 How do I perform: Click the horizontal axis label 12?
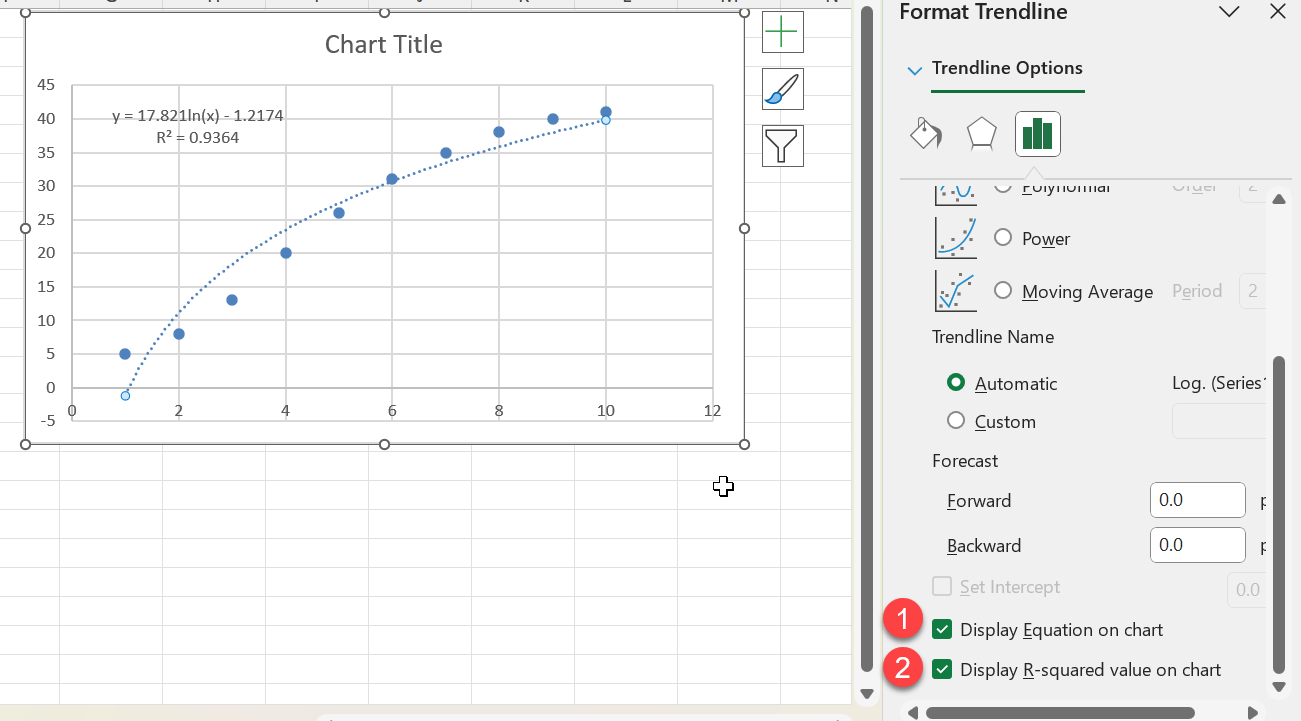(x=712, y=410)
